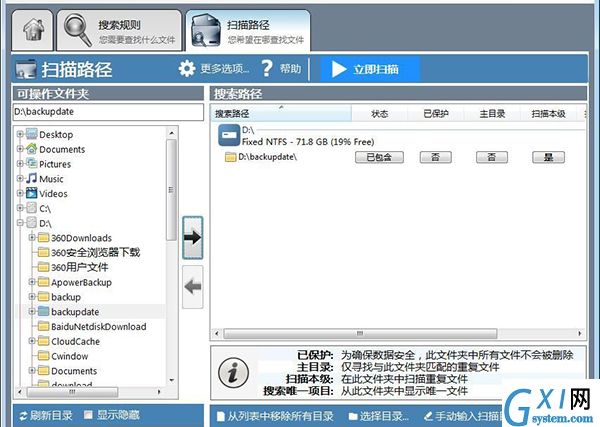
Task: Click the info icon in description panel
Action: [x=233, y=373]
